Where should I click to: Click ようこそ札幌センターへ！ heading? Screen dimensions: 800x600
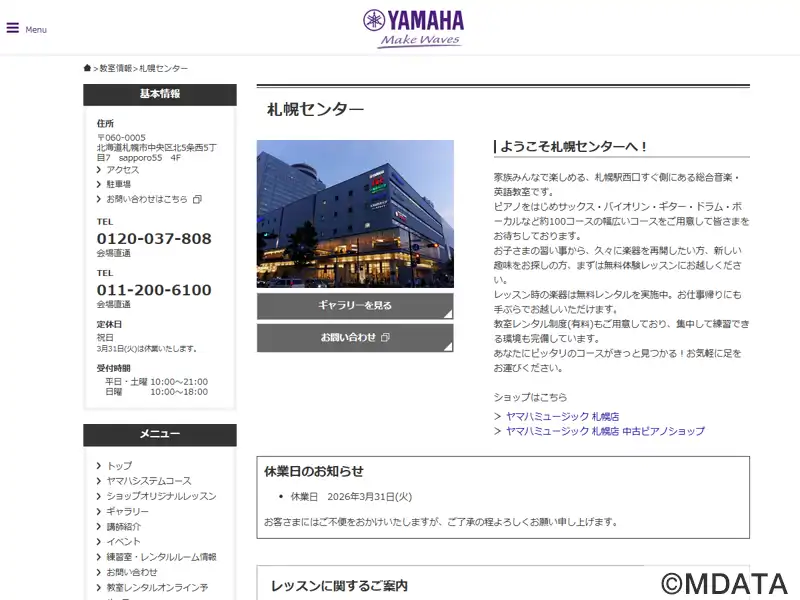(x=574, y=146)
